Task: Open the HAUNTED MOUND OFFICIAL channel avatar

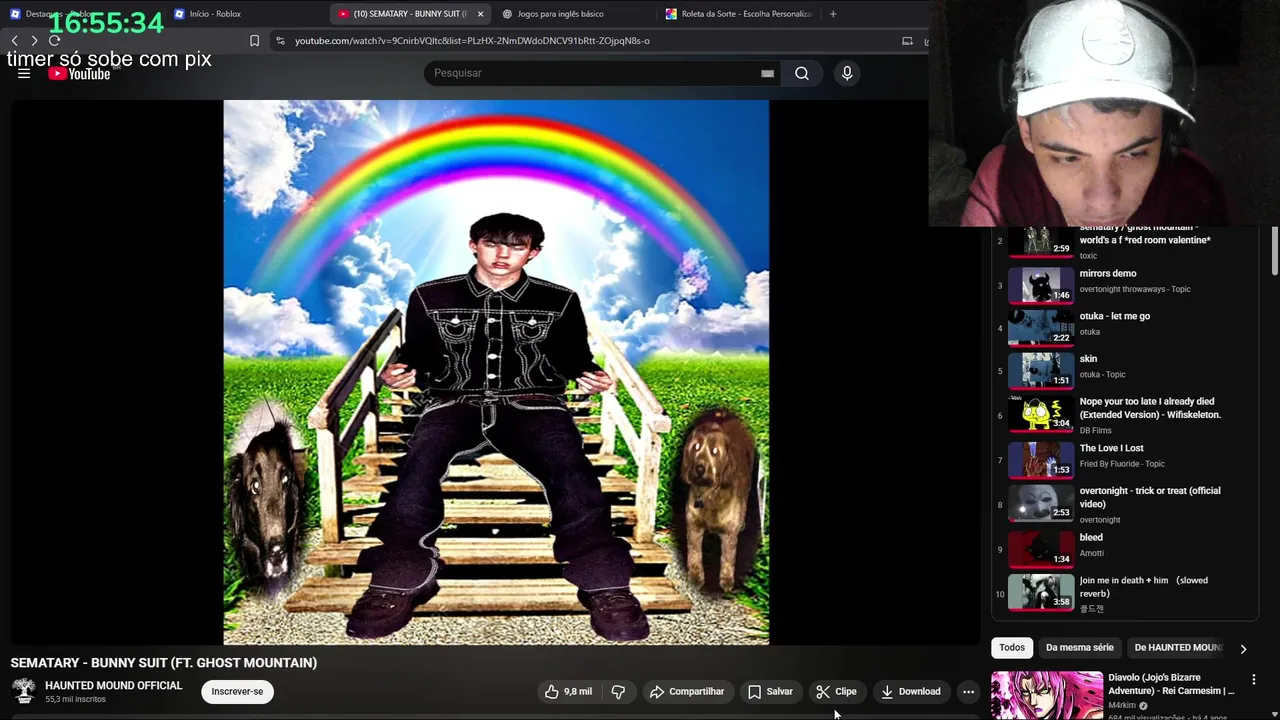Action: pyautogui.click(x=24, y=691)
